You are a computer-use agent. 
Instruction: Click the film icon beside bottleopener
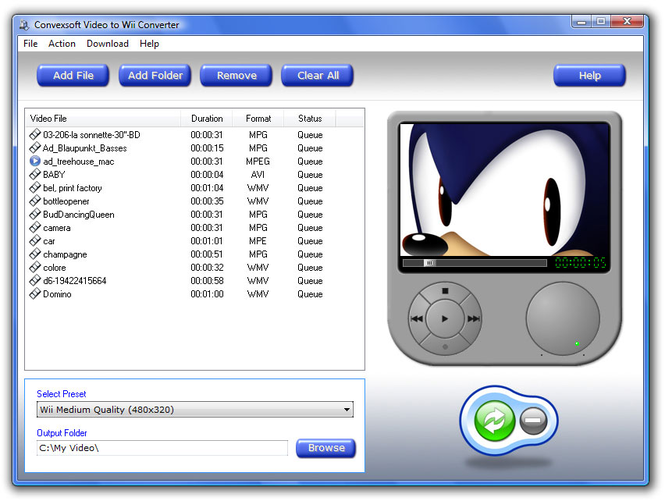click(35, 201)
